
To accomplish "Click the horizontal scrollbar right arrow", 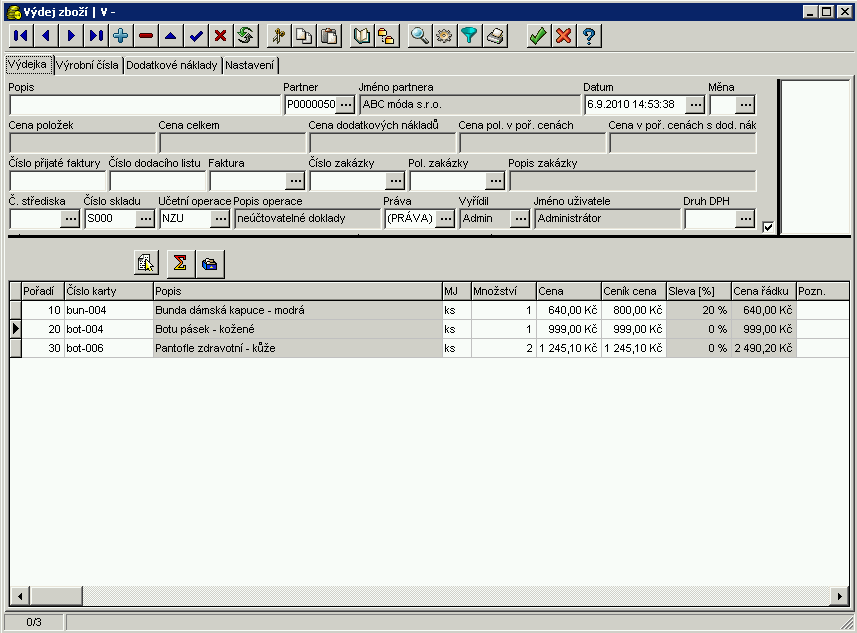I will 839,596.
